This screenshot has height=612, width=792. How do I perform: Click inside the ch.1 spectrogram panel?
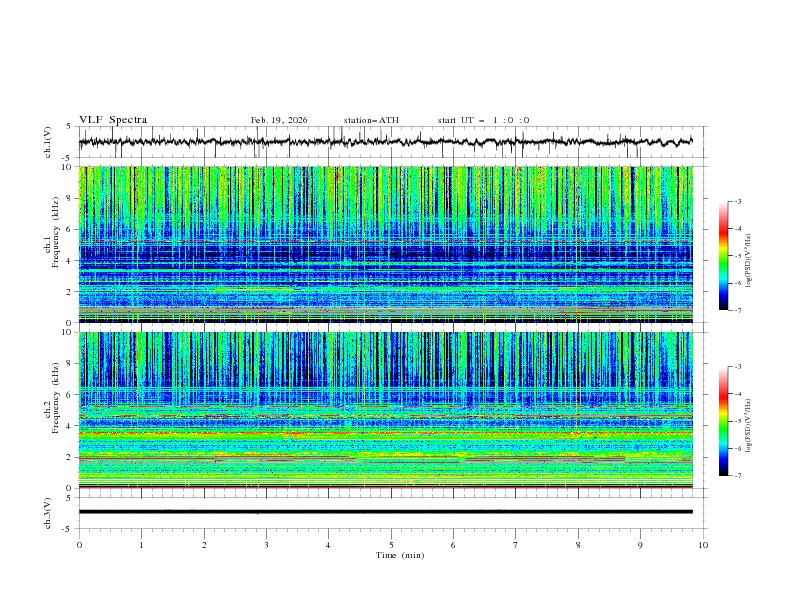click(391, 244)
